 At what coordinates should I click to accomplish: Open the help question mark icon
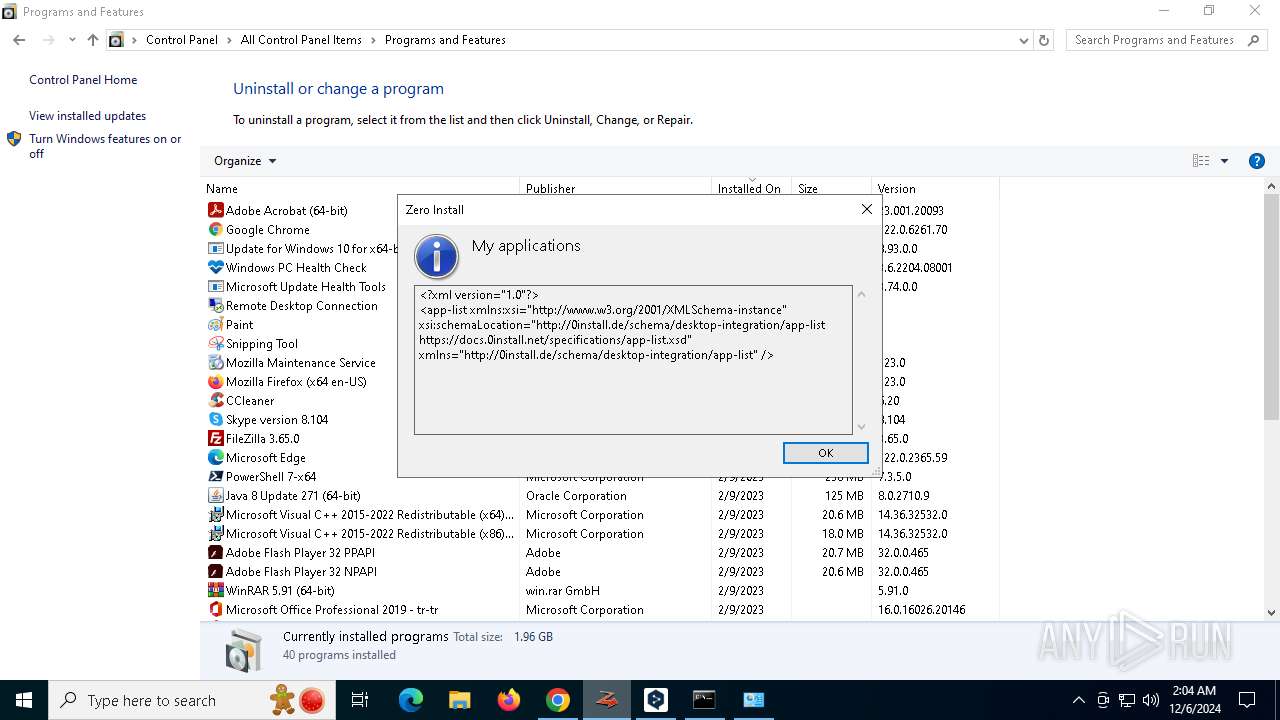click(1257, 161)
